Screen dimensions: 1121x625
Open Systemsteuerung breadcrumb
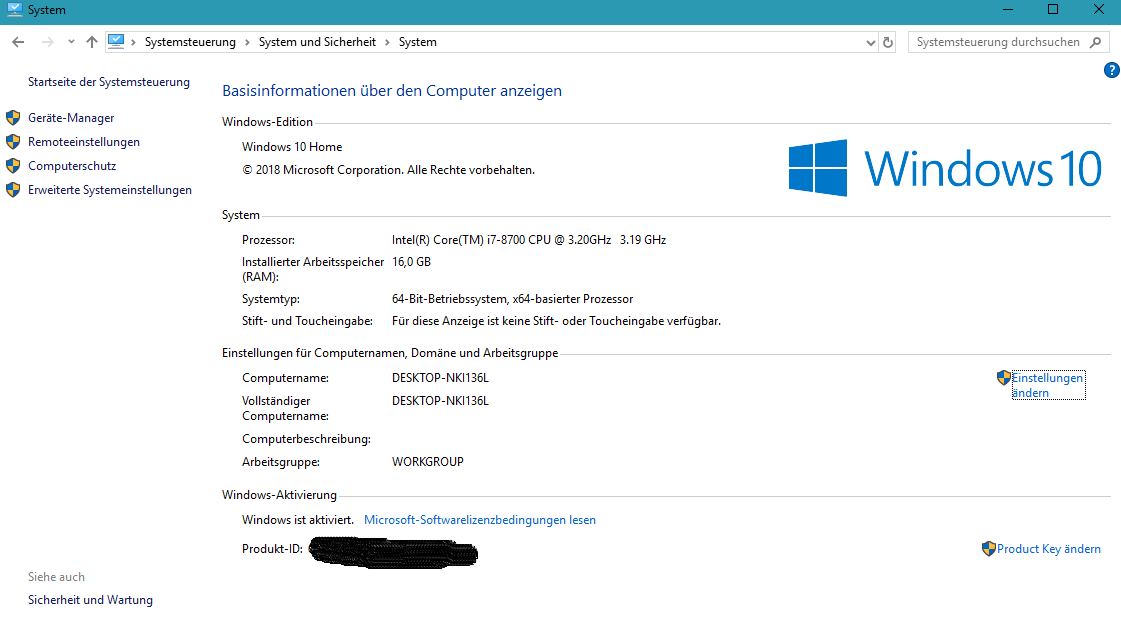click(190, 42)
